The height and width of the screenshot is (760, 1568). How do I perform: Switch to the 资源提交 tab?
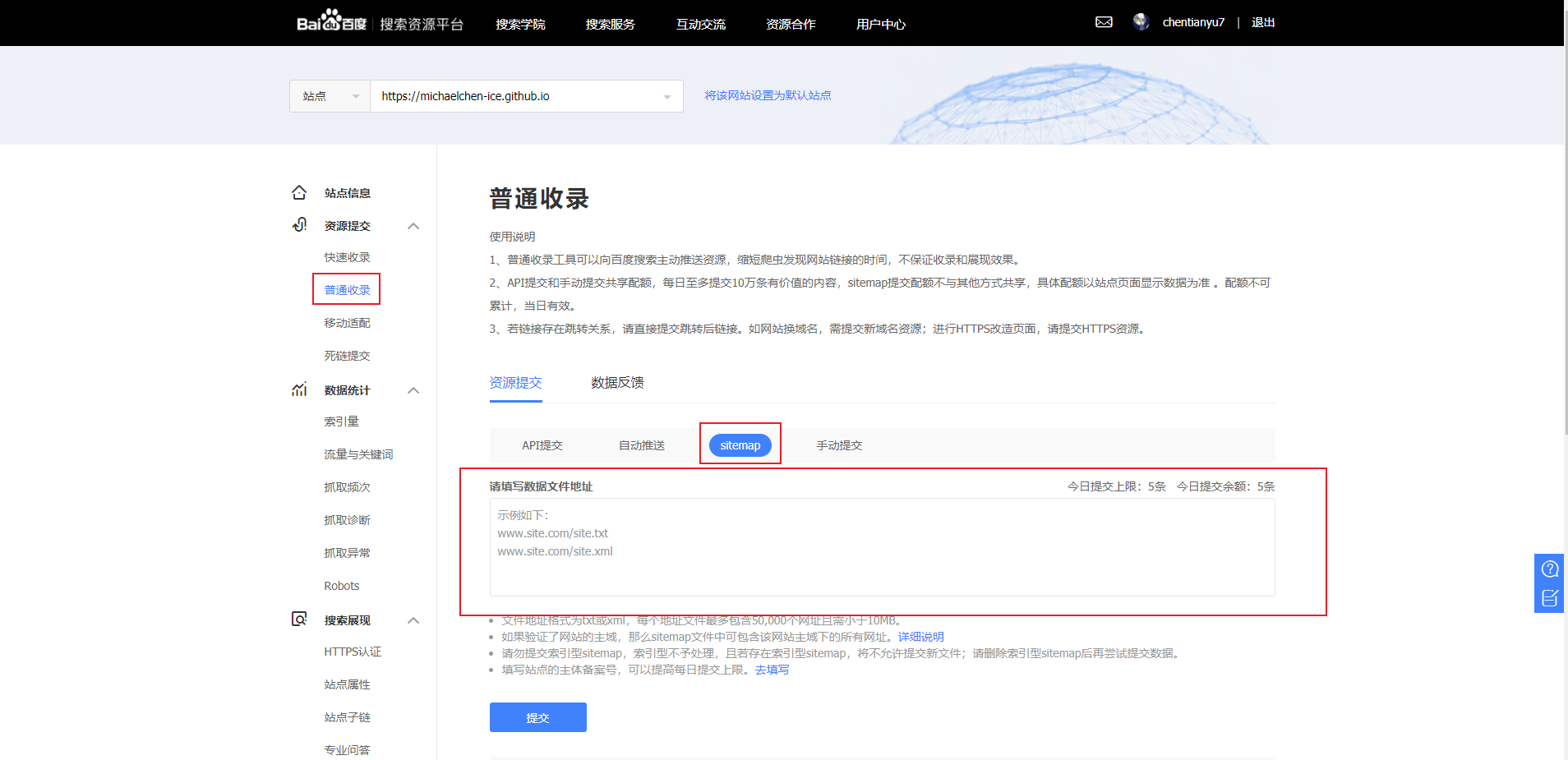pos(516,383)
